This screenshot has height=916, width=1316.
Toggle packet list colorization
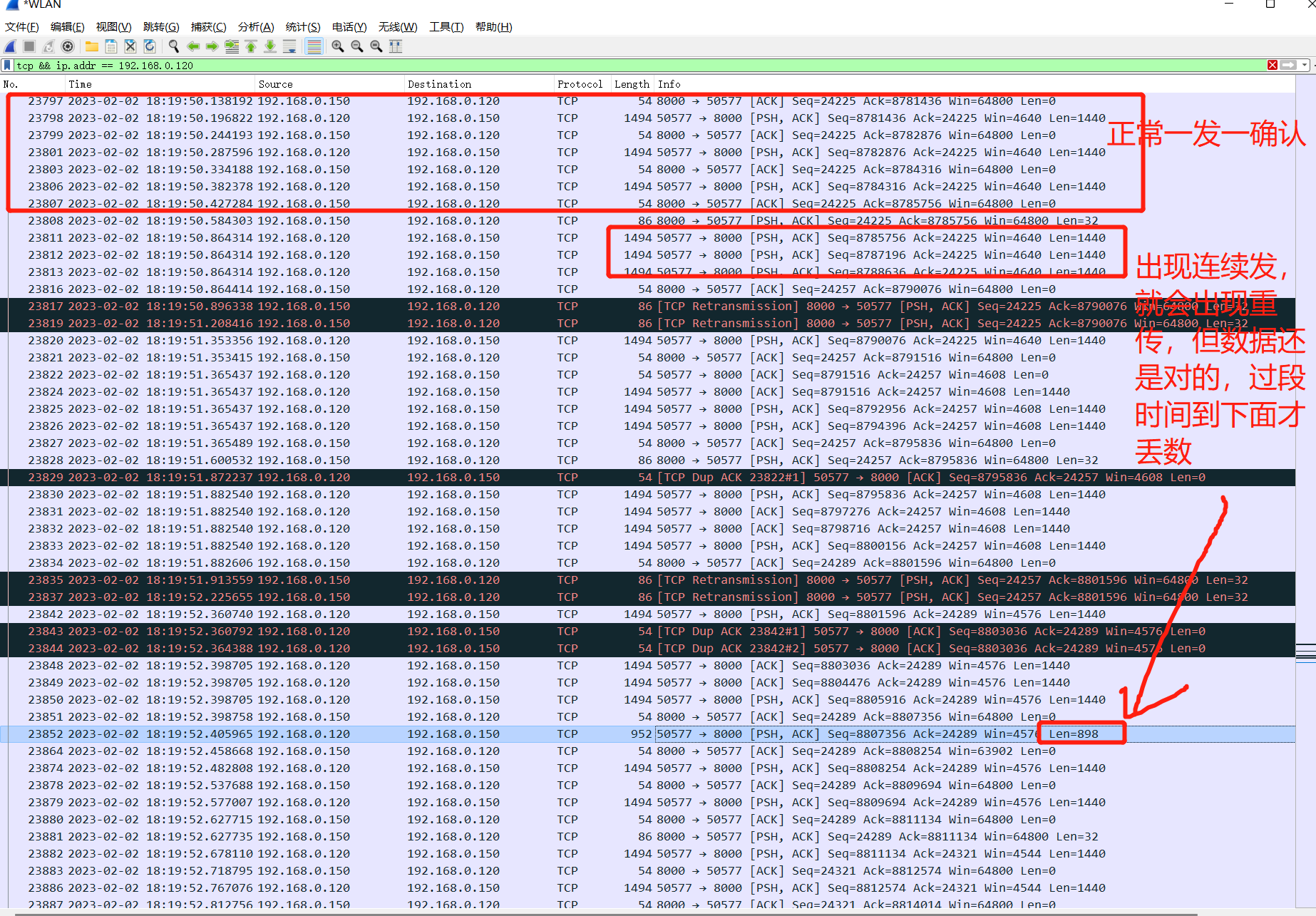click(x=314, y=46)
